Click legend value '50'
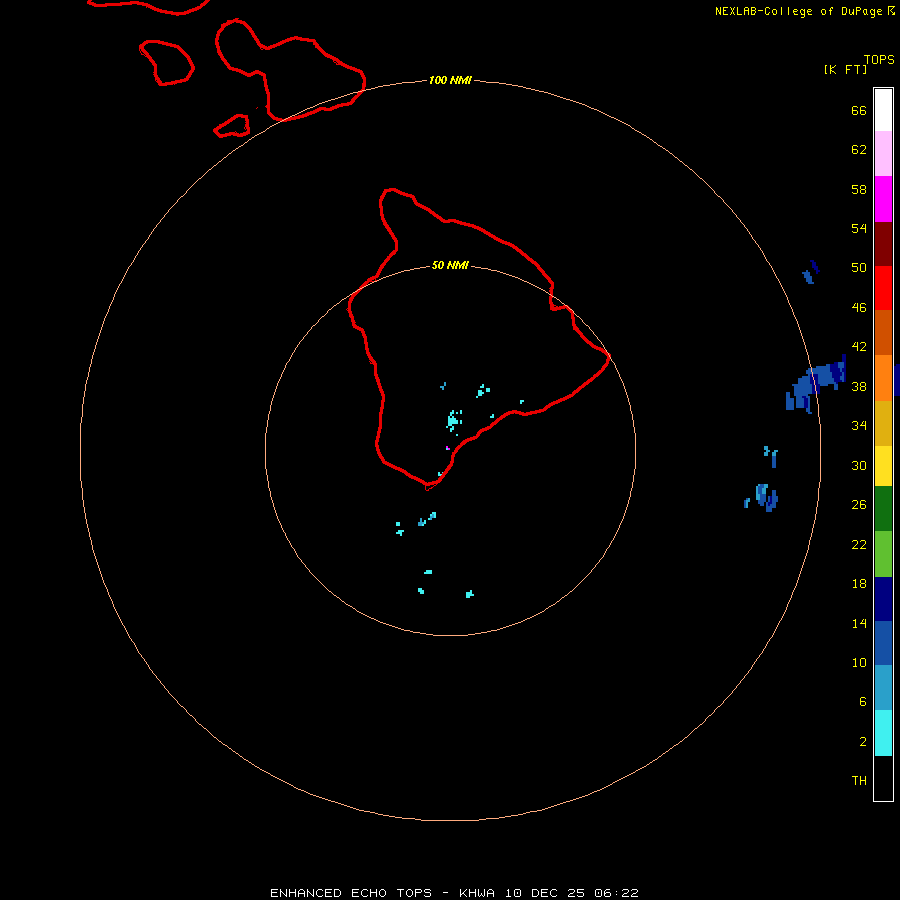The width and height of the screenshot is (900, 900). click(859, 268)
